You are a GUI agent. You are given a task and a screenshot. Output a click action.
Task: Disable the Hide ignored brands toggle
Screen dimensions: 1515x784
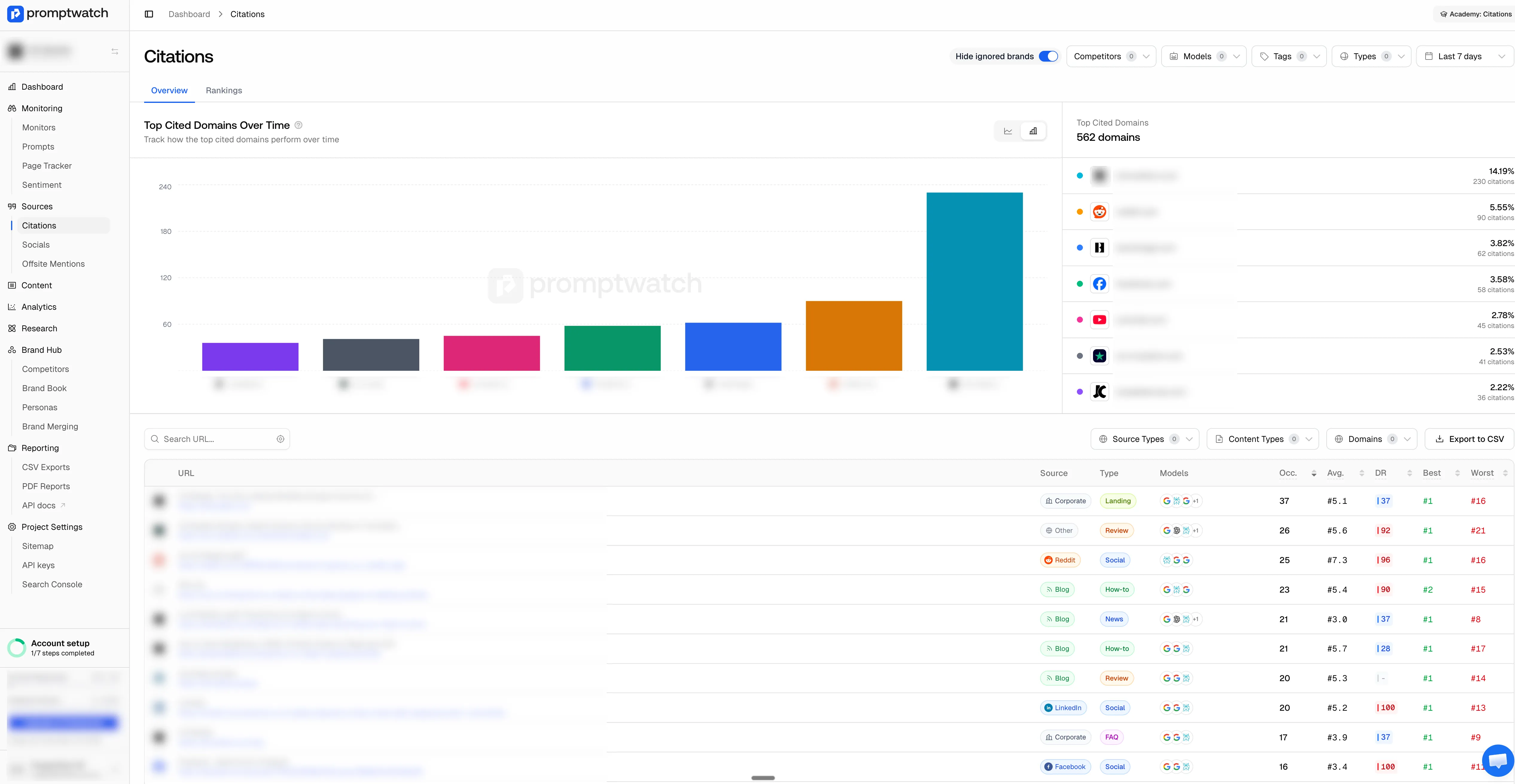click(1048, 57)
